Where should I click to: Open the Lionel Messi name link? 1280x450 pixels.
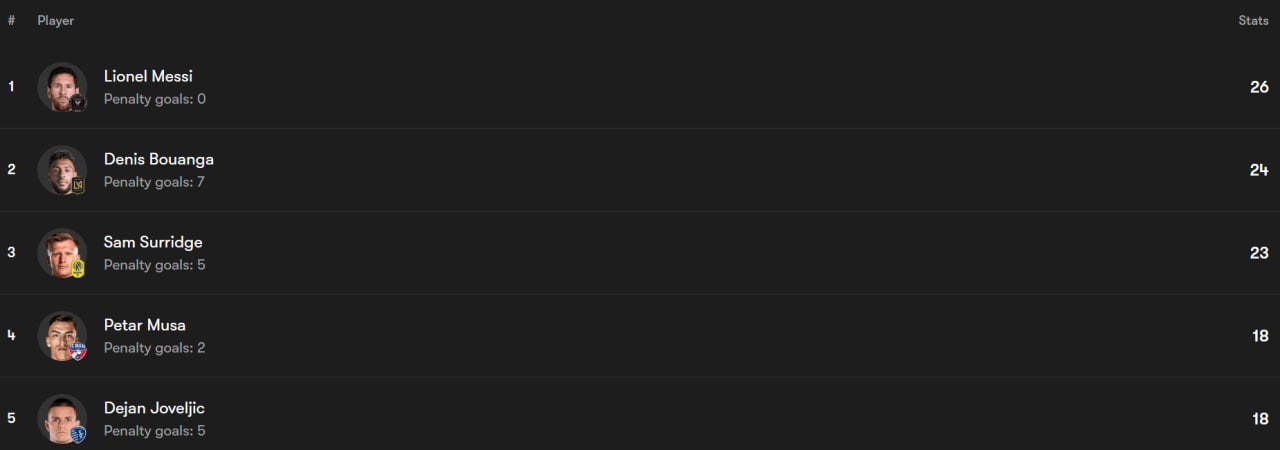pos(148,76)
